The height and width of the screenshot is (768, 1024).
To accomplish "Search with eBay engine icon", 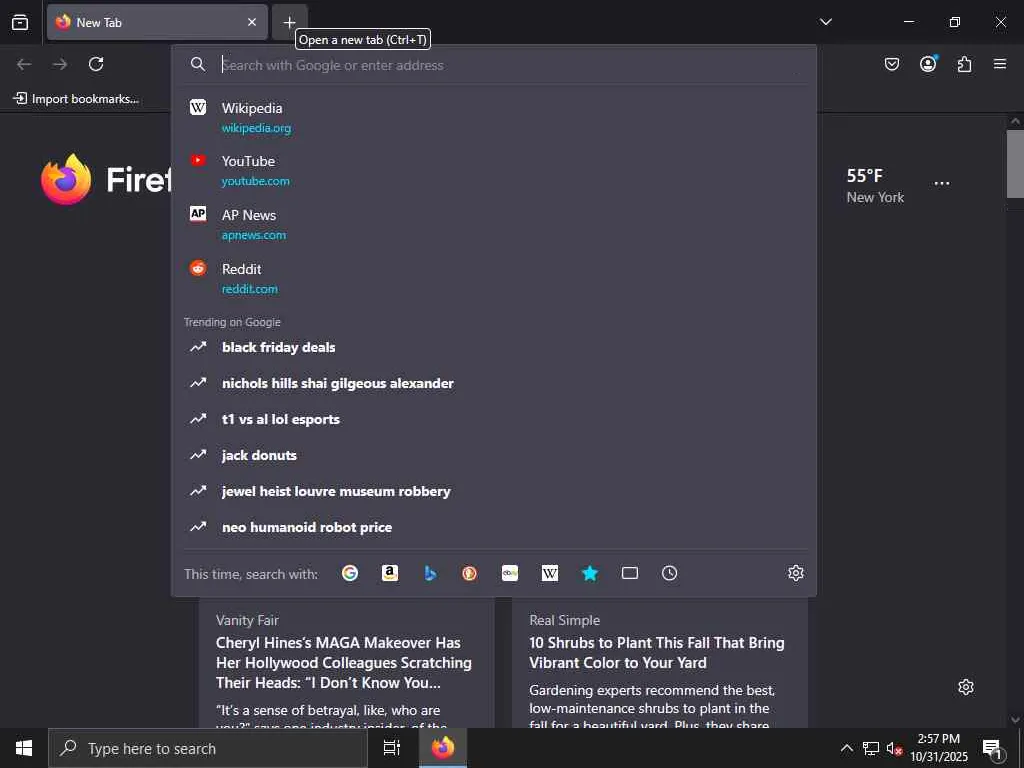I will click(510, 573).
